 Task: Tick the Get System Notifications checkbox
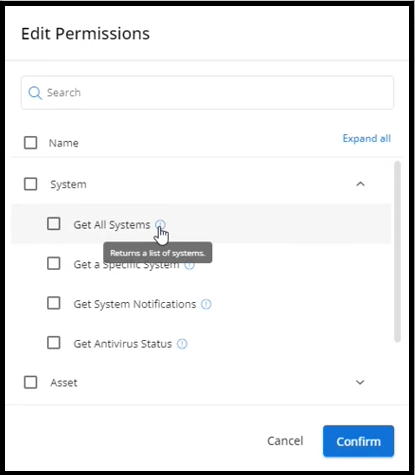54,303
